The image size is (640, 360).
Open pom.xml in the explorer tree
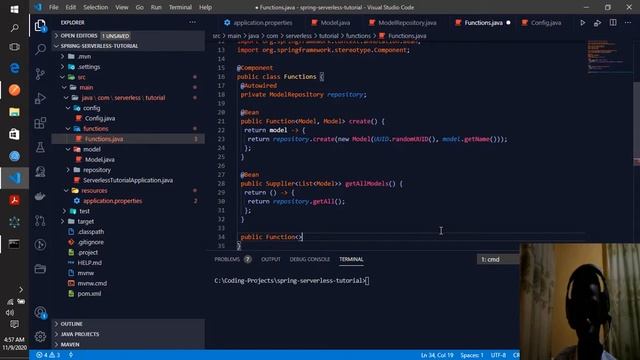89,293
